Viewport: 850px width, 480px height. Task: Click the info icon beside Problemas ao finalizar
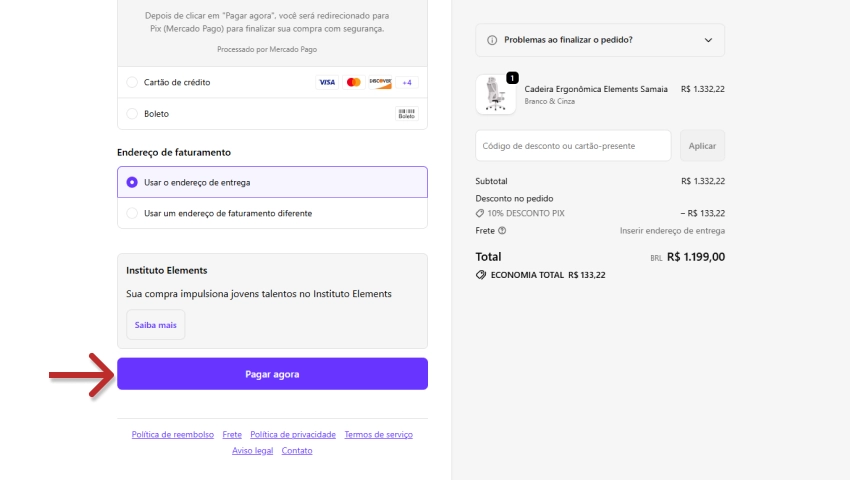click(x=492, y=40)
